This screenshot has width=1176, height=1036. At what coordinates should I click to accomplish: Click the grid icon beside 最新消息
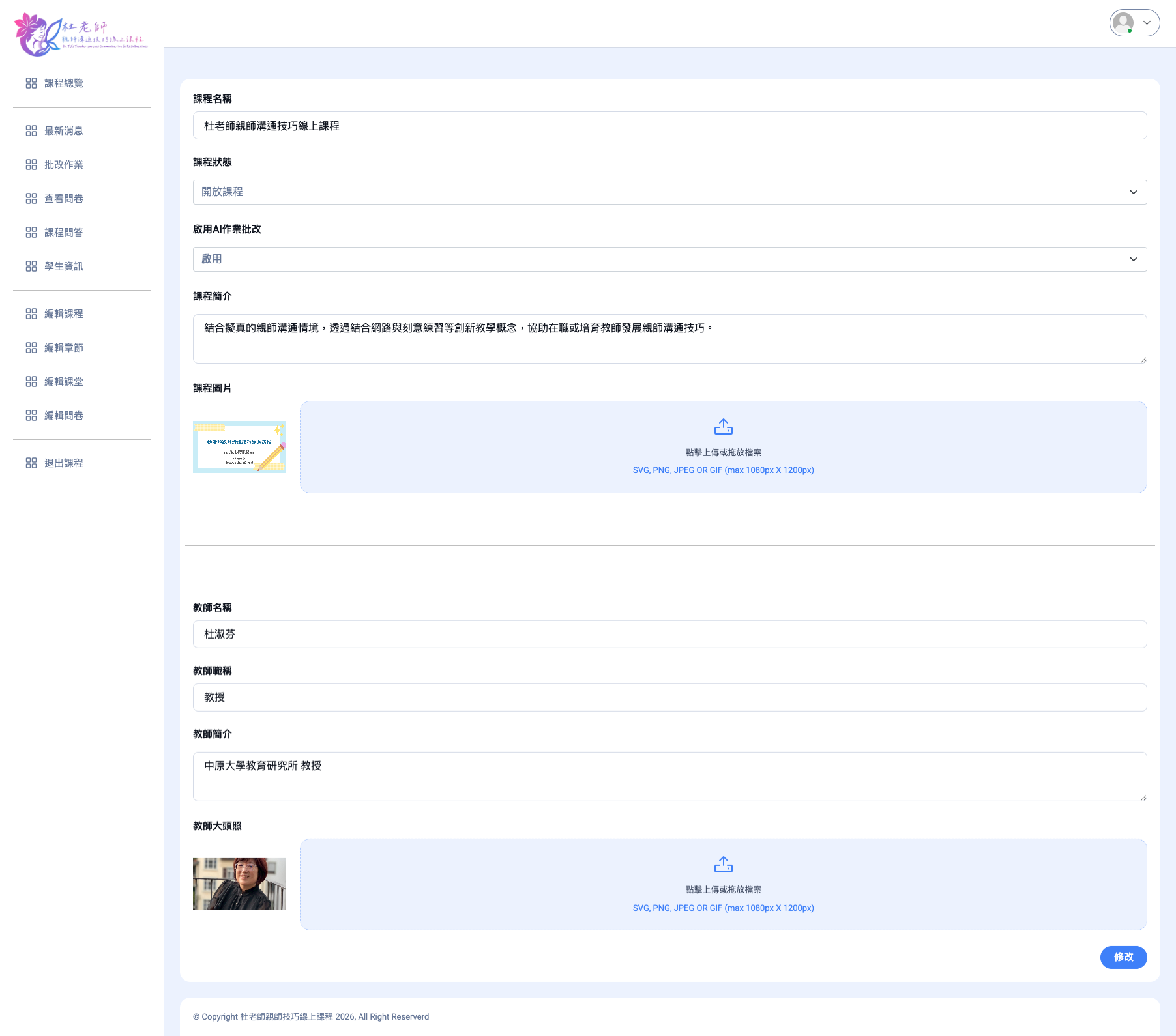coord(31,131)
